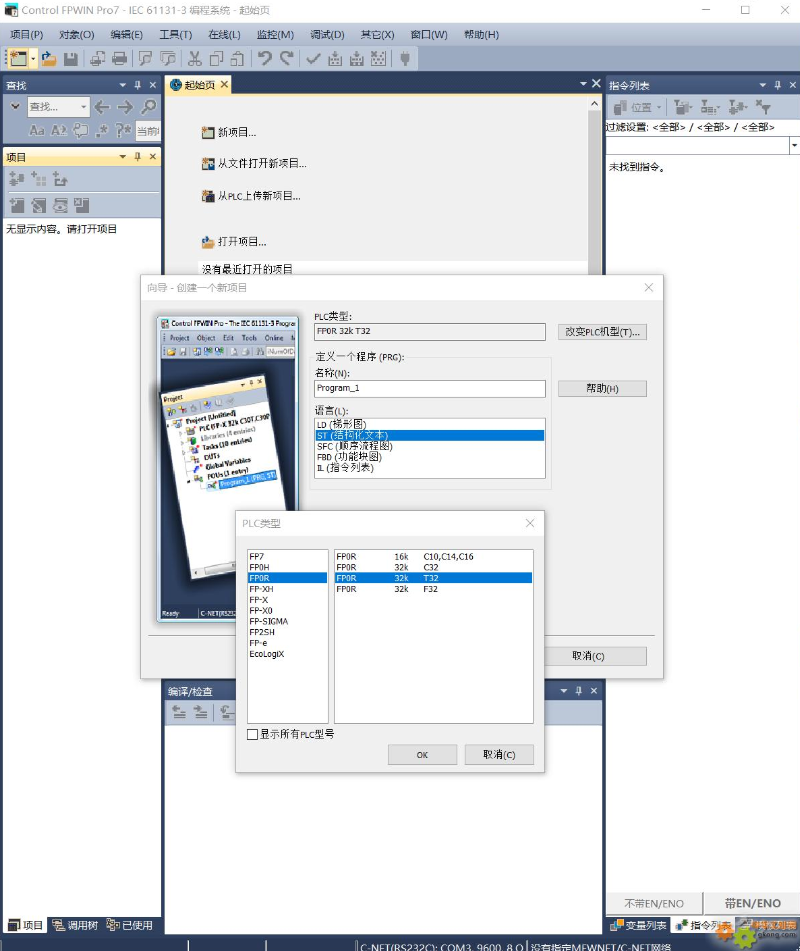Screen dimensions: 800x951
Task: Open instruction list search combo dropdown arrow
Action: [794, 146]
